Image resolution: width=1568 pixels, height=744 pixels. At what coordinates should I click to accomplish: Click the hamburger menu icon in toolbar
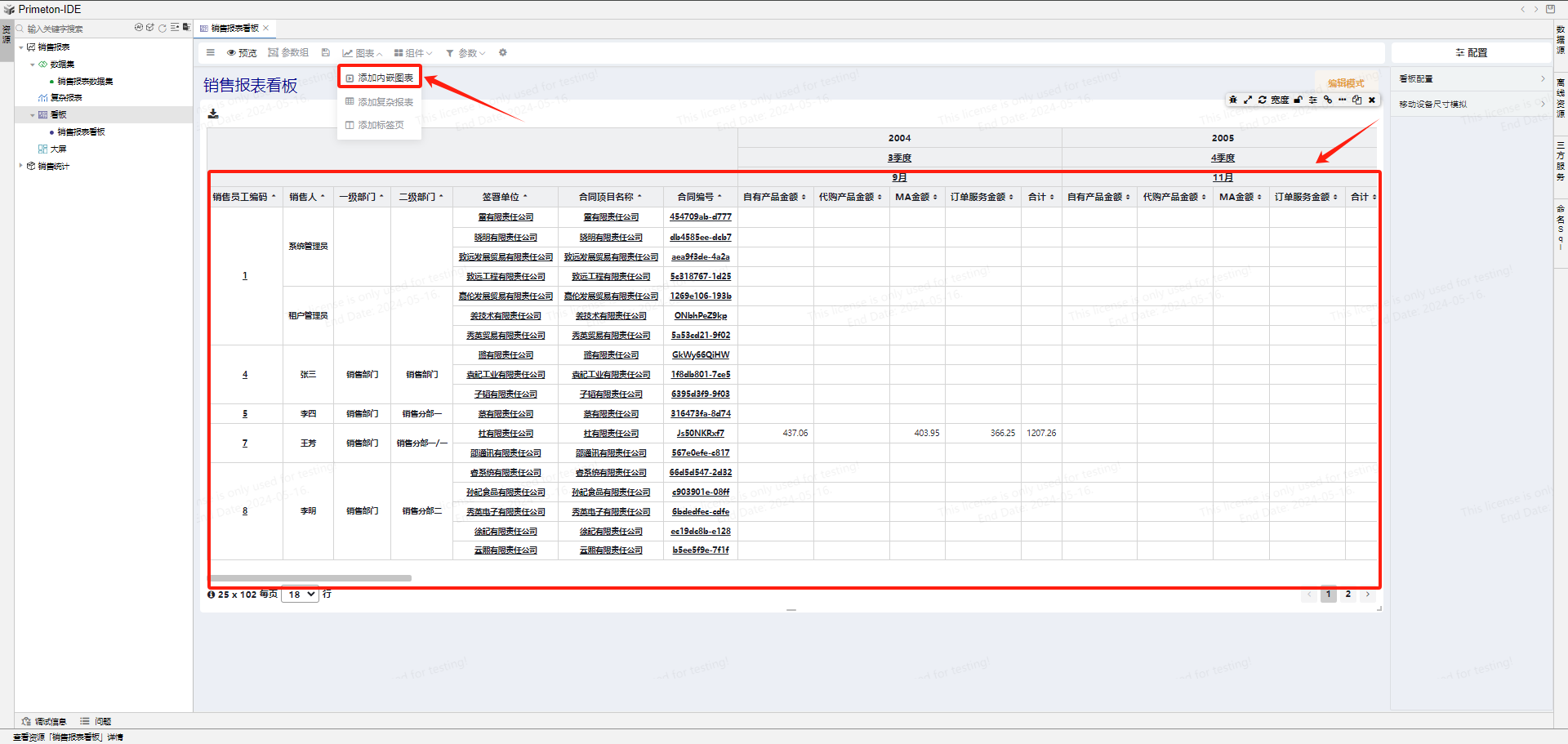211,53
